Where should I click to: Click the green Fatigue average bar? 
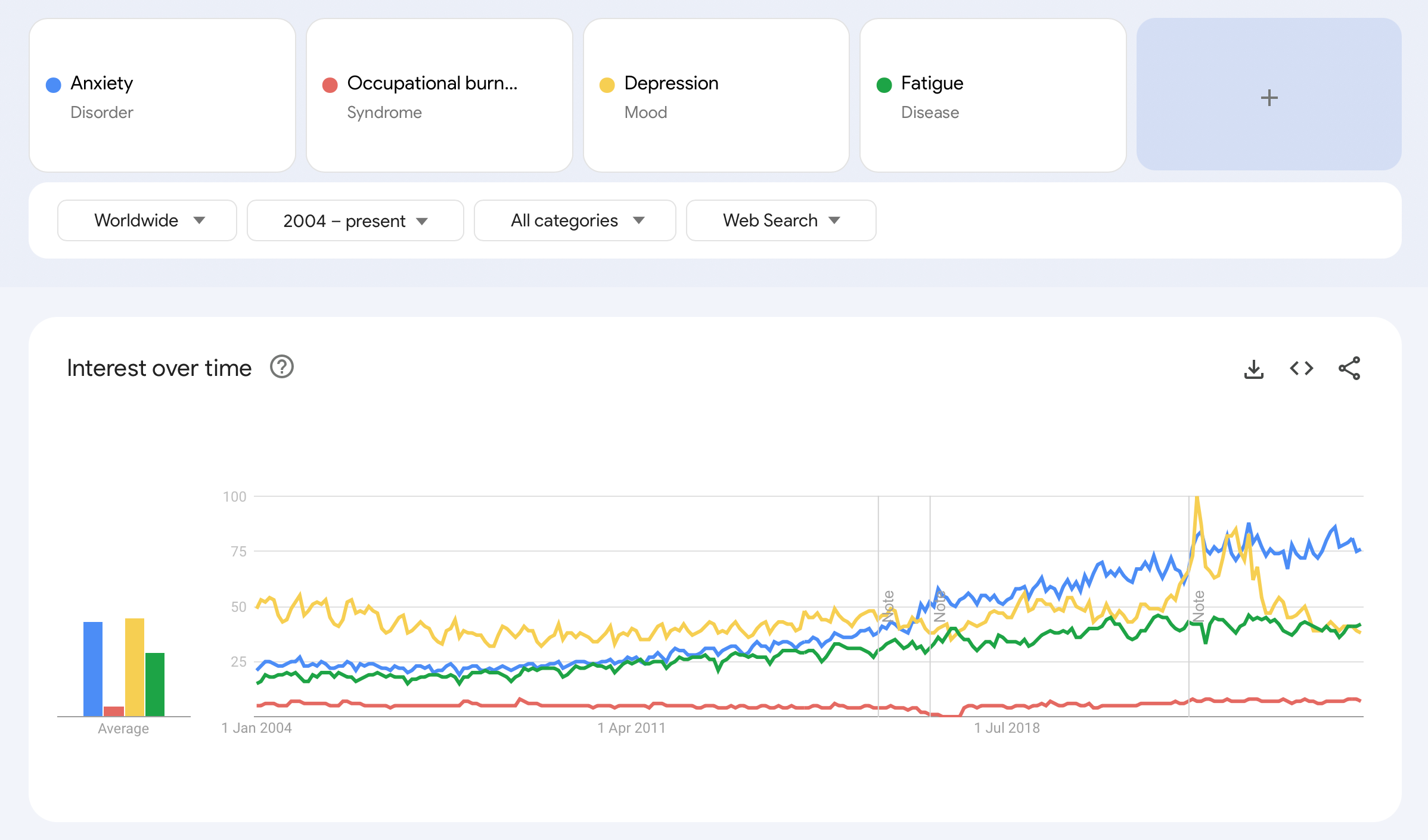tap(155, 684)
